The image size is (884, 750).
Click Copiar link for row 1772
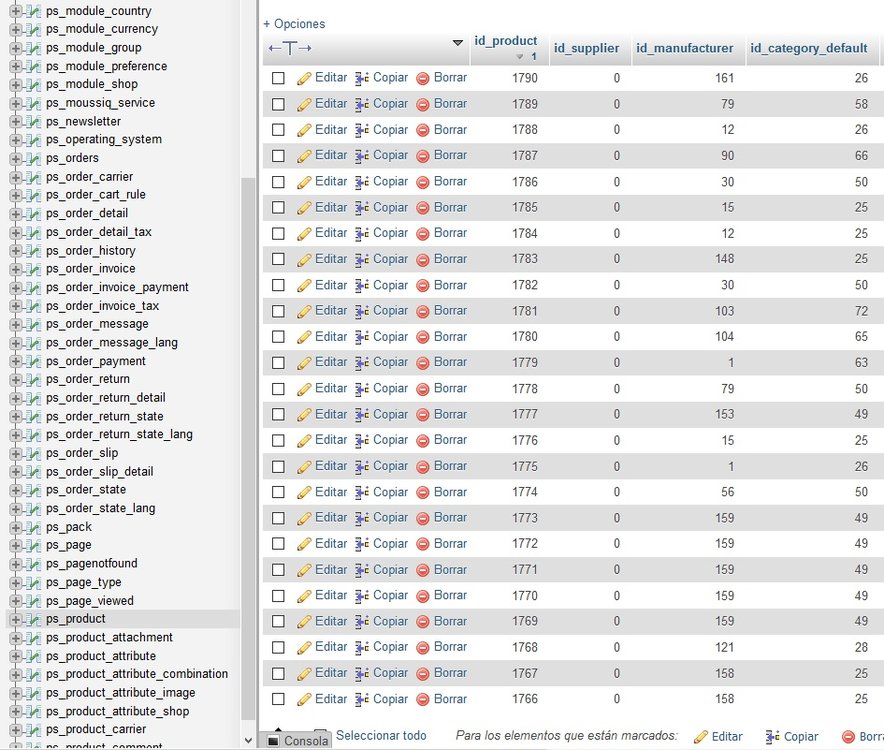(x=390, y=544)
